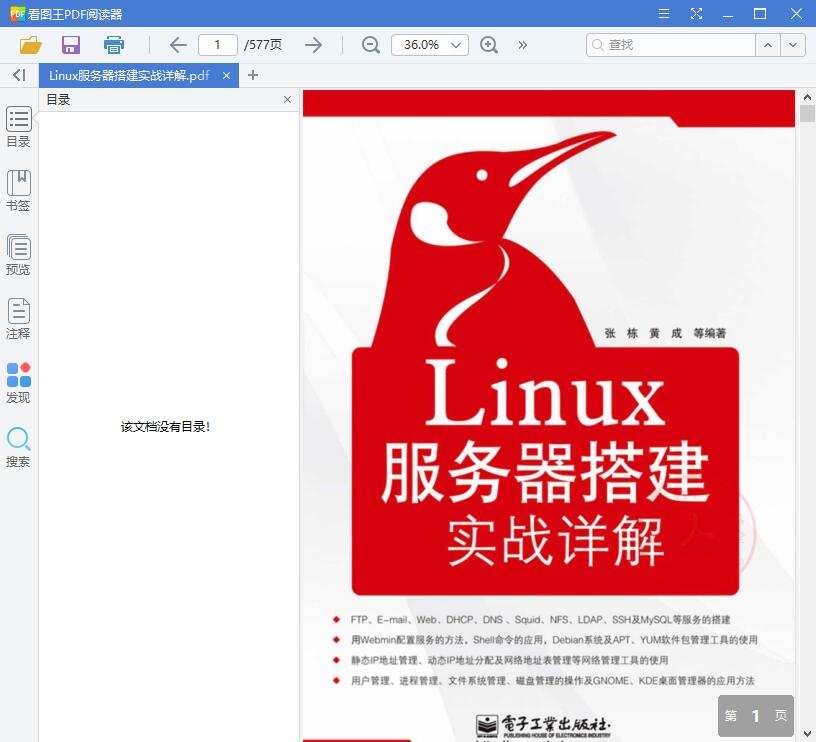
Task: Open a file with the folder icon
Action: coord(31,45)
